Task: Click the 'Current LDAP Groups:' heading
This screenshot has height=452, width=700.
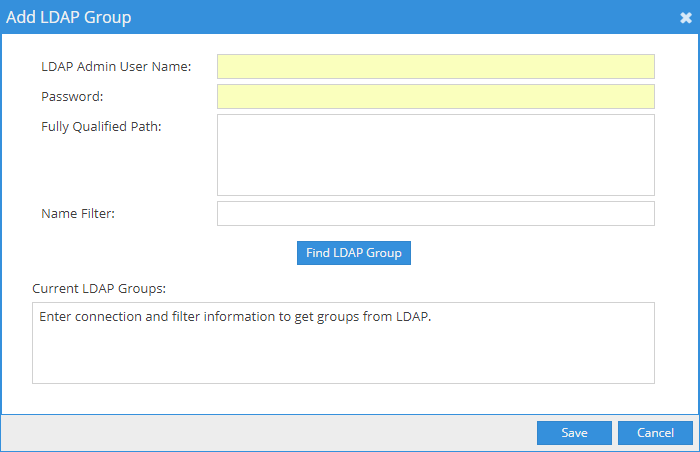Action: 99,289
